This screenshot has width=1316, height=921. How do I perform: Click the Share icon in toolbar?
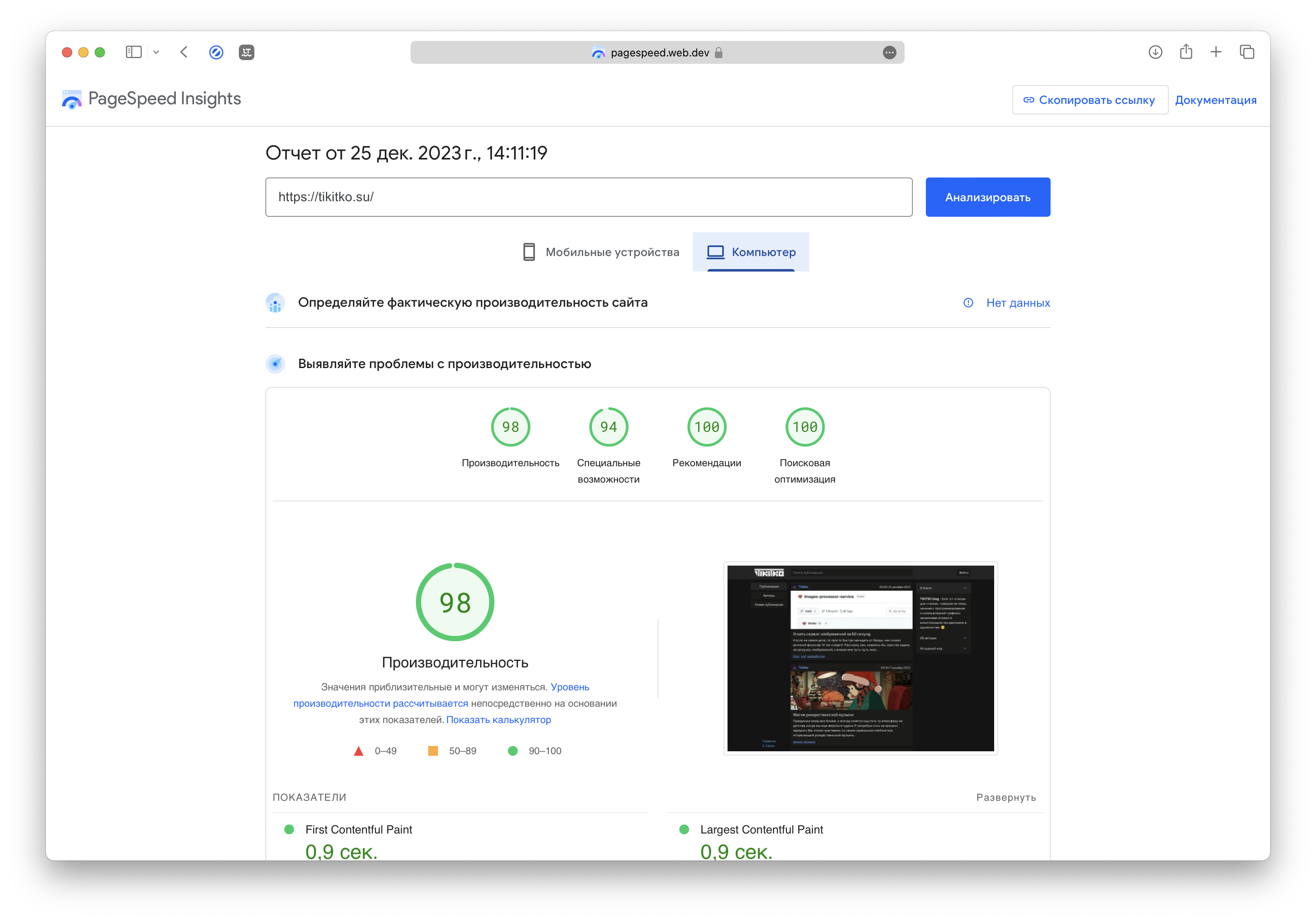1186,52
